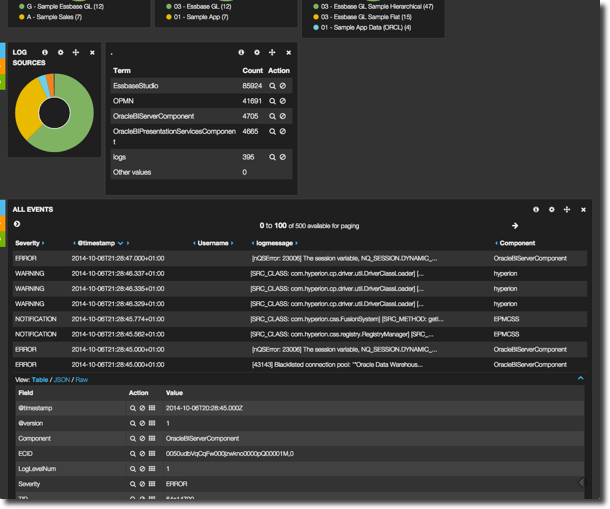610x509 pixels.
Task: Exclude the @timestamp field value
Action: tap(142, 408)
